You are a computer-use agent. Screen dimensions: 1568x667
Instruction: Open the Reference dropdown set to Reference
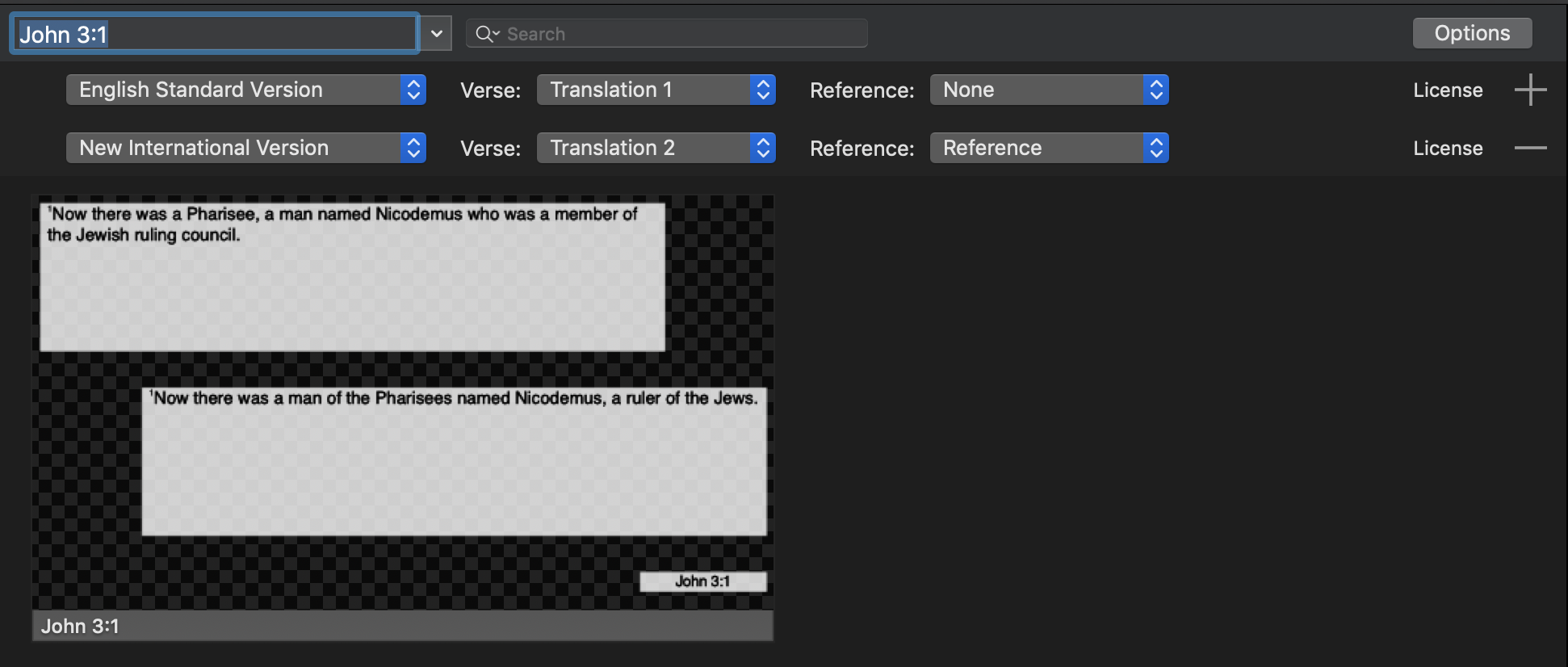tap(1050, 148)
